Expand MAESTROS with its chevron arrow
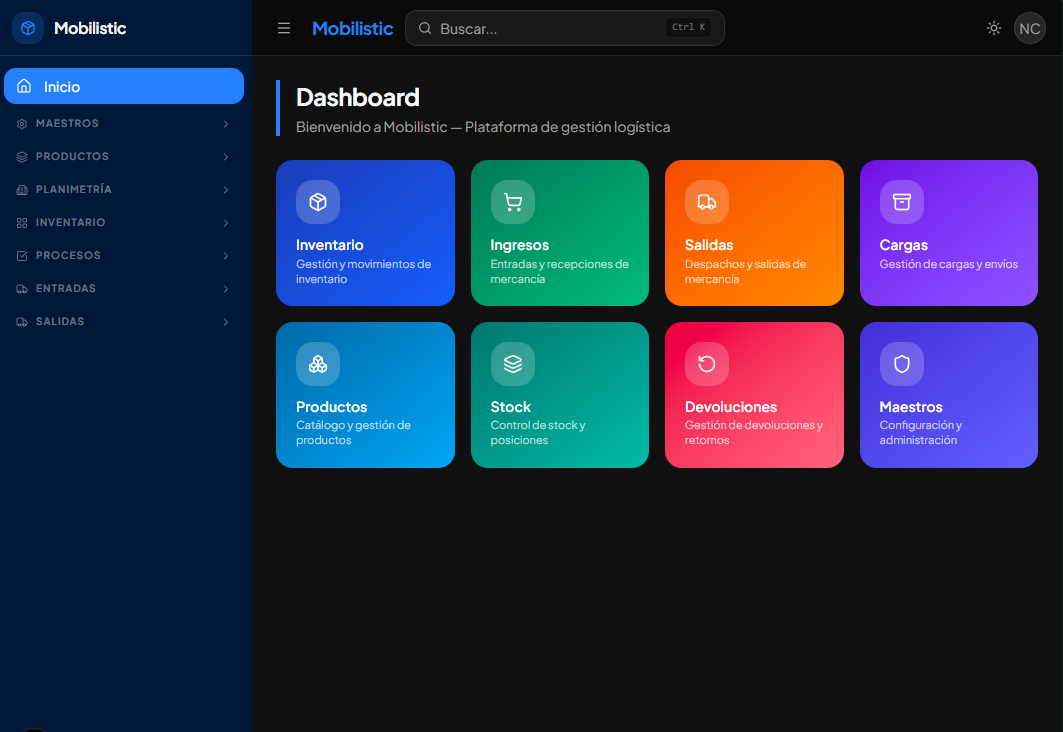 tap(226, 124)
